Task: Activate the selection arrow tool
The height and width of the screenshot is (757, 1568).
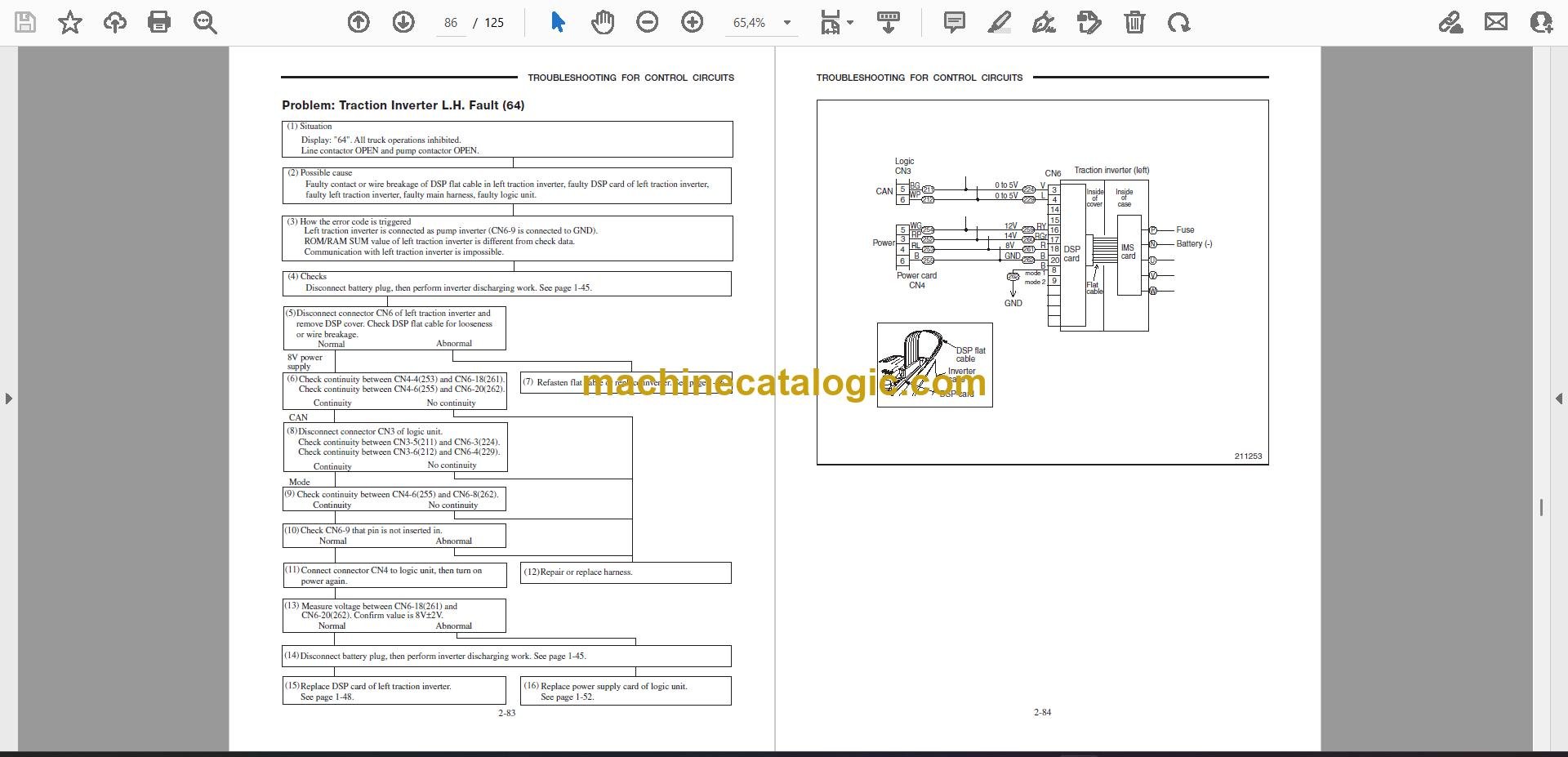Action: coord(558,22)
